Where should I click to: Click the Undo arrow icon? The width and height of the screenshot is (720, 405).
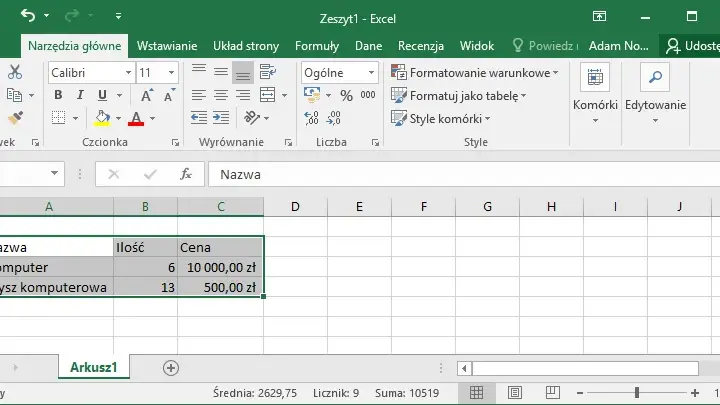coord(28,16)
